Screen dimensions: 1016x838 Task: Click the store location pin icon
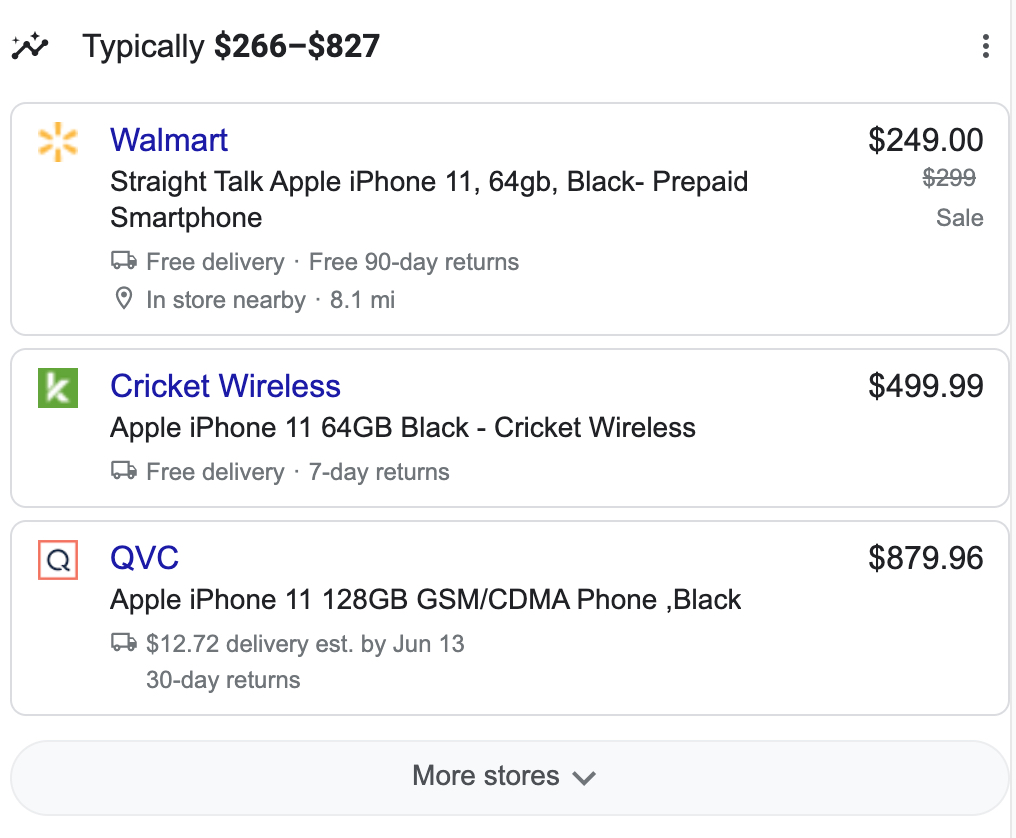[124, 299]
